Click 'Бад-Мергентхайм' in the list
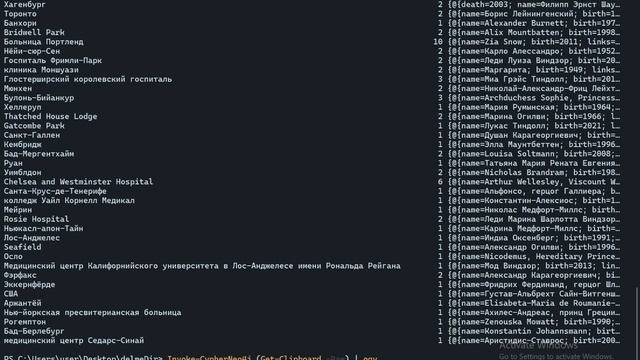This screenshot has height=360, width=640. point(39,154)
